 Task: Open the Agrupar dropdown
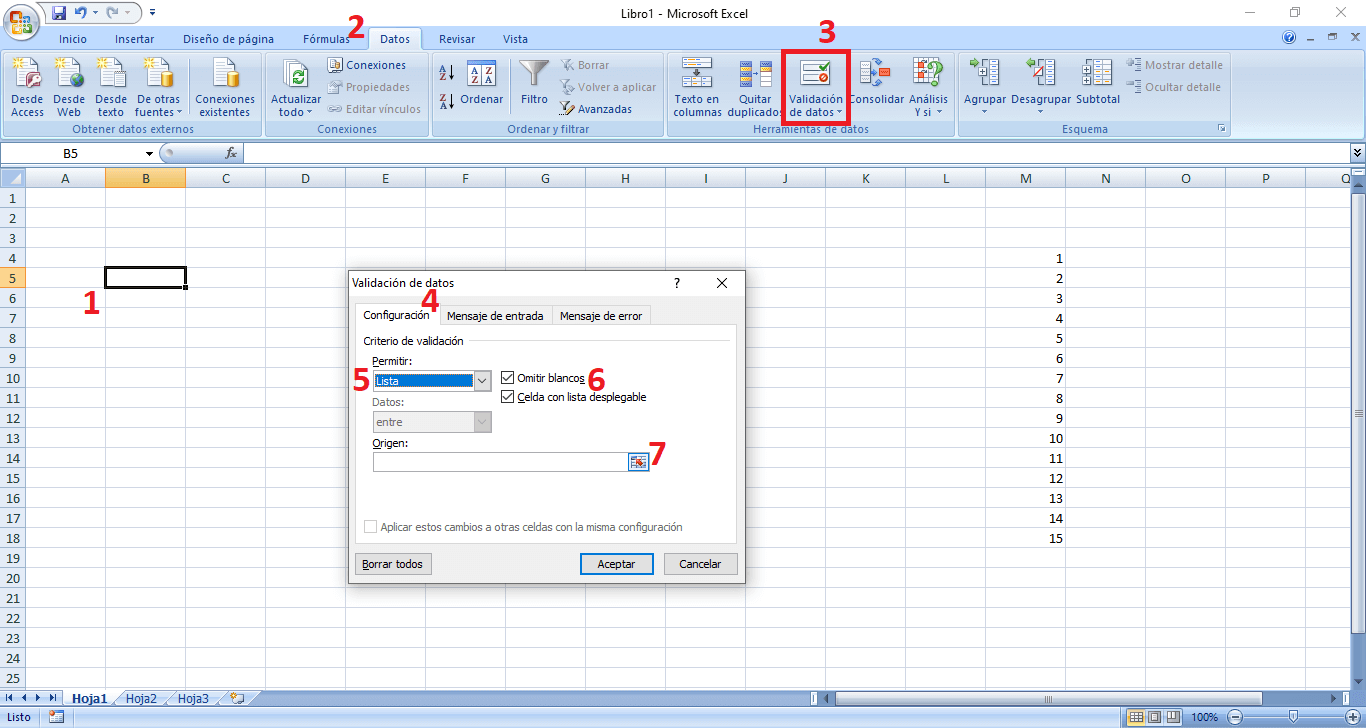click(984, 111)
